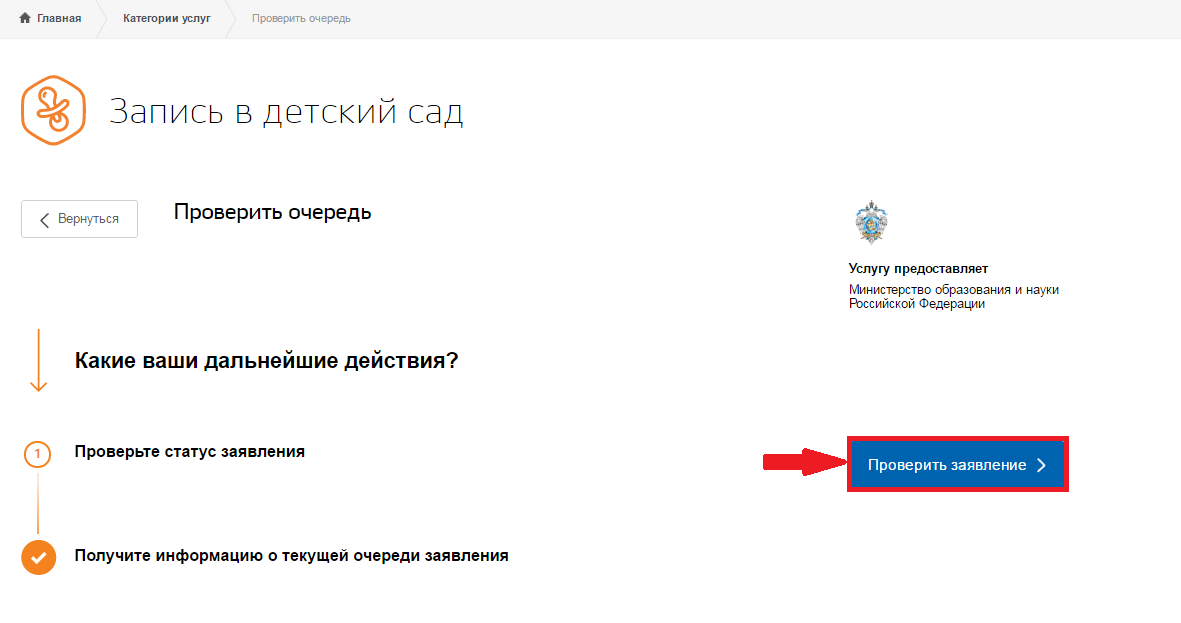The image size is (1181, 623).
Task: Click the home icon in the breadcrumb
Action: point(25,19)
